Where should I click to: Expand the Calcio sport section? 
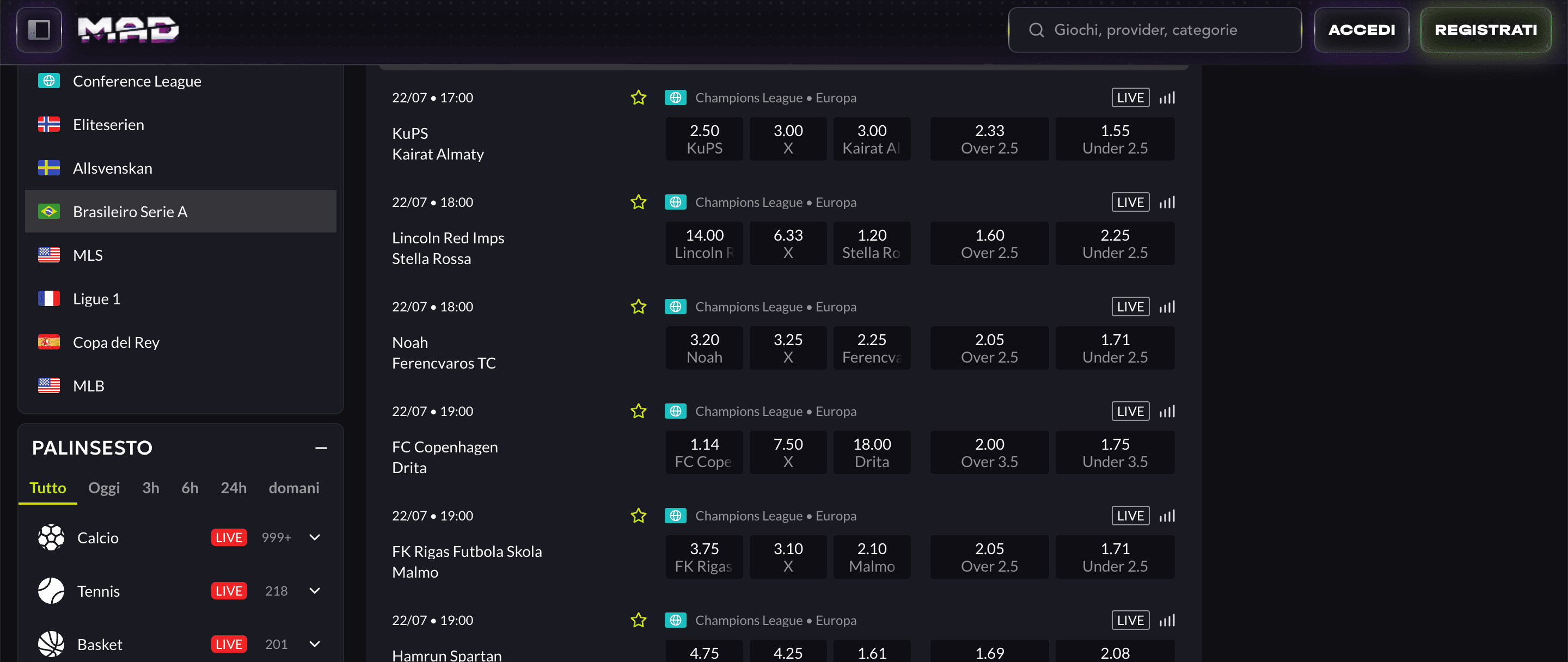coord(314,537)
